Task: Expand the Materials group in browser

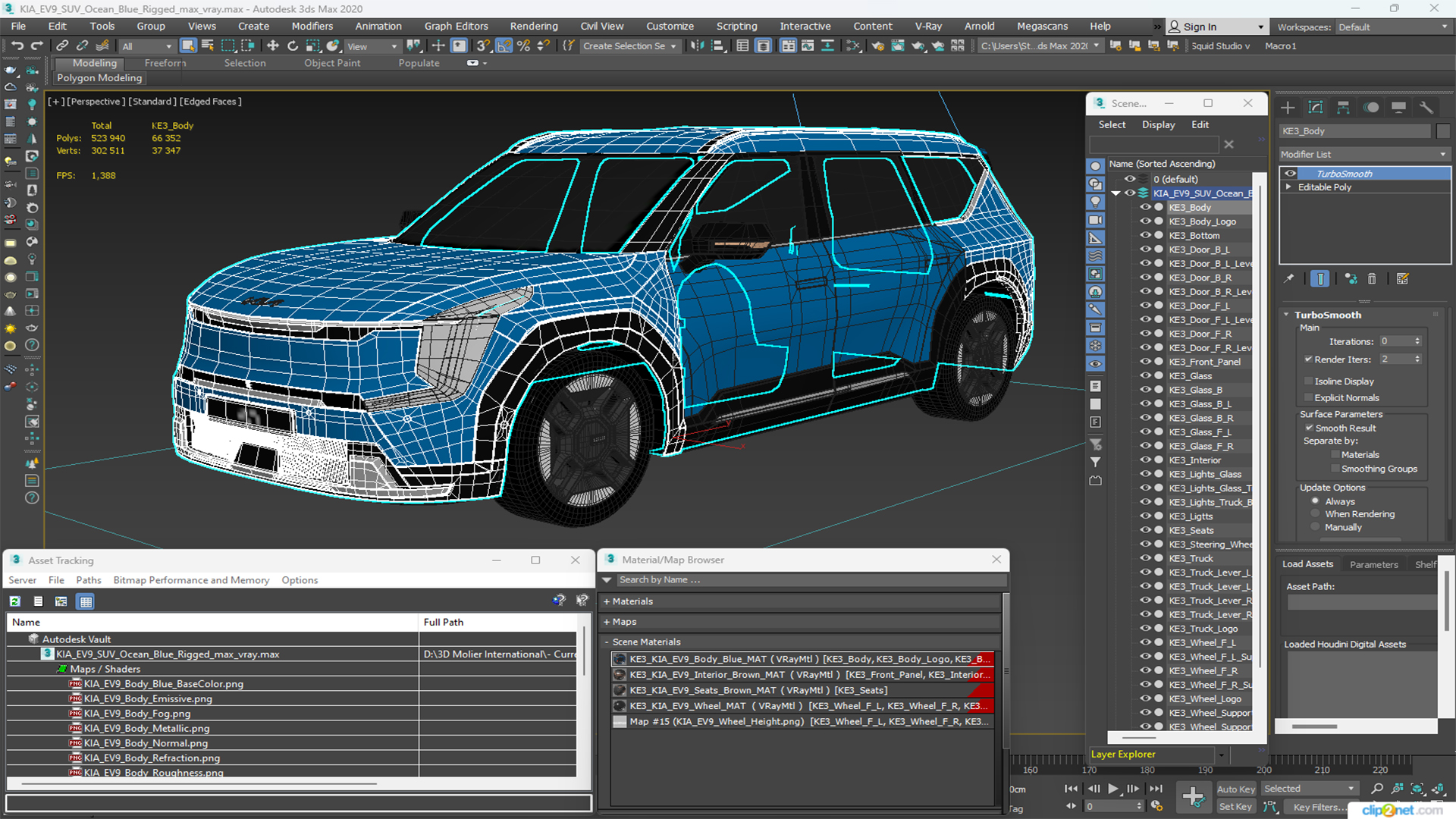Action: (x=607, y=601)
